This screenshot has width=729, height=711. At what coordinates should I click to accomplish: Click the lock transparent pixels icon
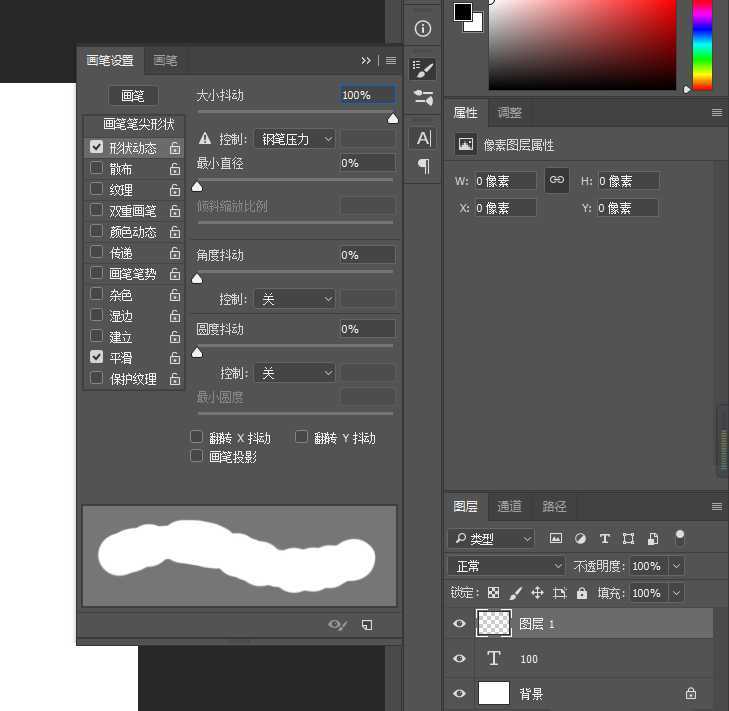click(494, 593)
